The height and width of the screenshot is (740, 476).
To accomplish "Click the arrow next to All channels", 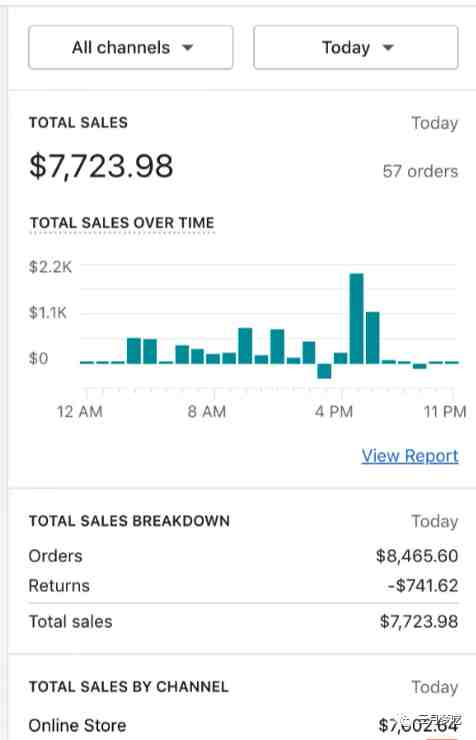I will pos(188,47).
